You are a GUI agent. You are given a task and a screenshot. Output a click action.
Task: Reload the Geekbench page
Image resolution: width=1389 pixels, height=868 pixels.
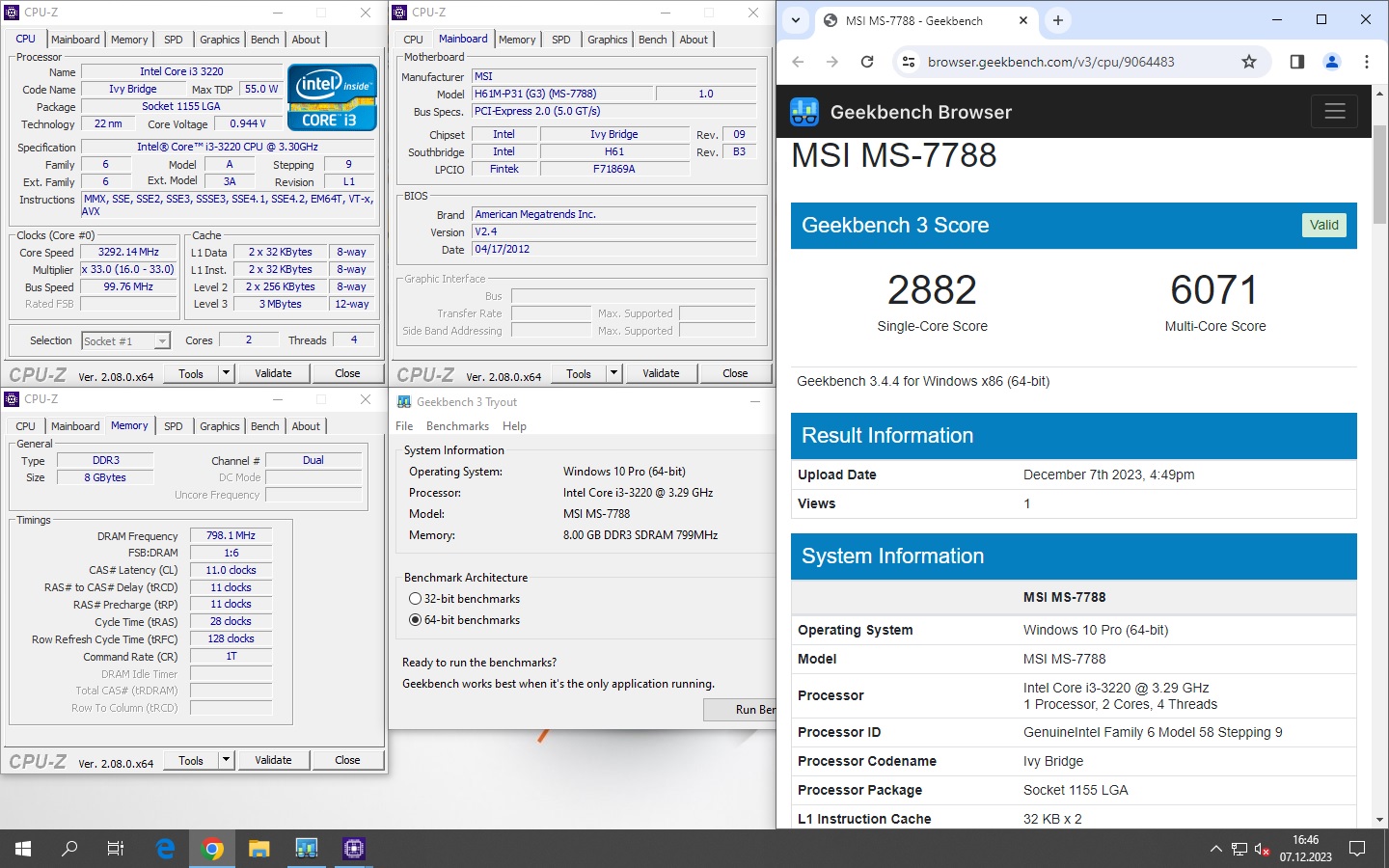pyautogui.click(x=867, y=62)
